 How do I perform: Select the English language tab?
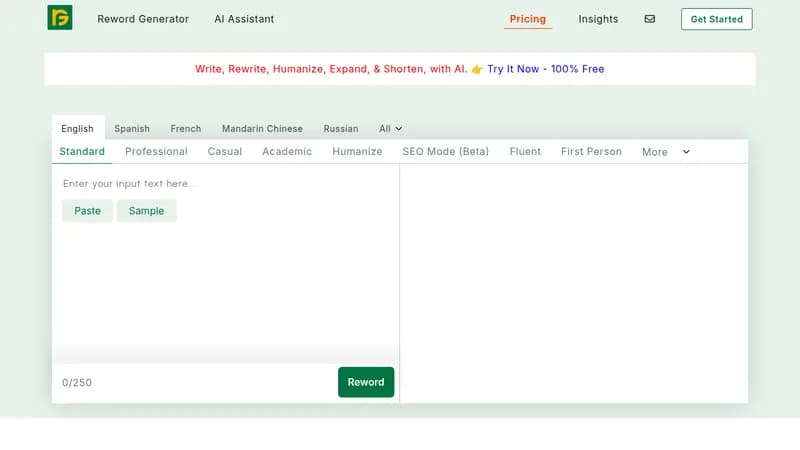point(78,129)
